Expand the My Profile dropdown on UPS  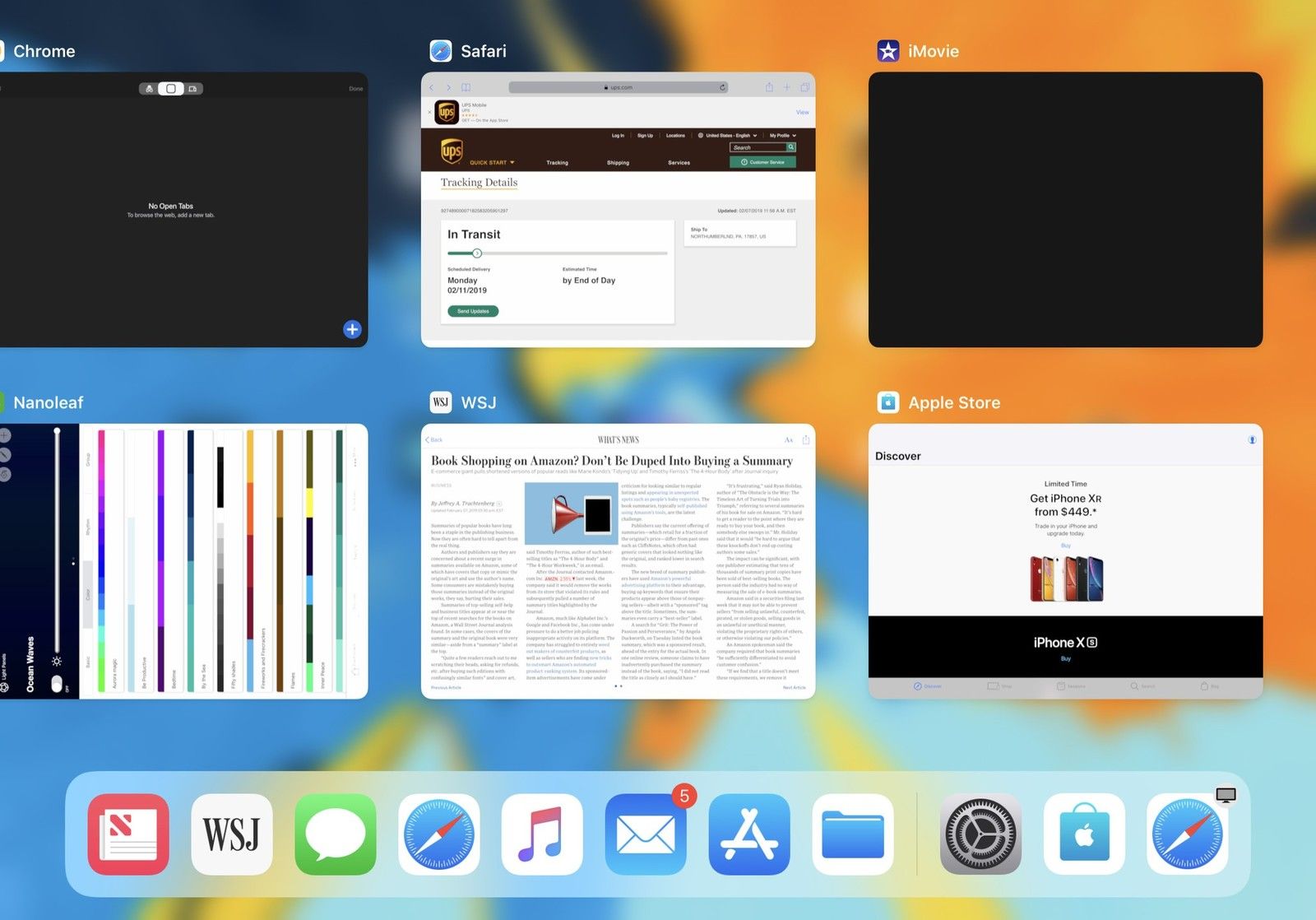click(782, 135)
